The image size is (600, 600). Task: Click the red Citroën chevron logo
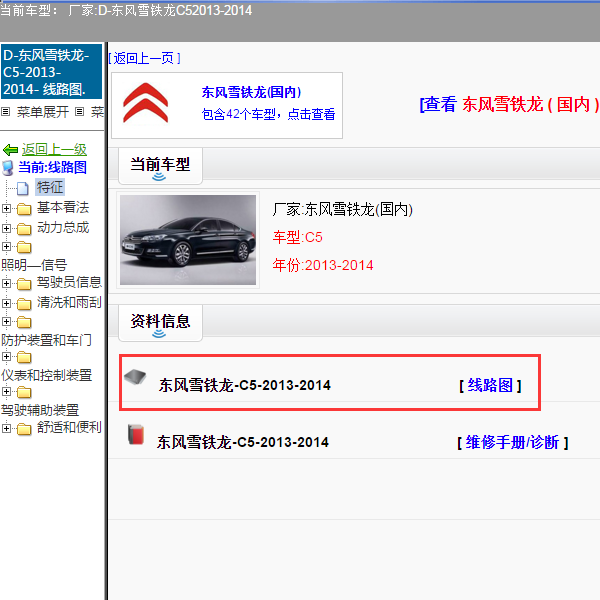click(145, 103)
